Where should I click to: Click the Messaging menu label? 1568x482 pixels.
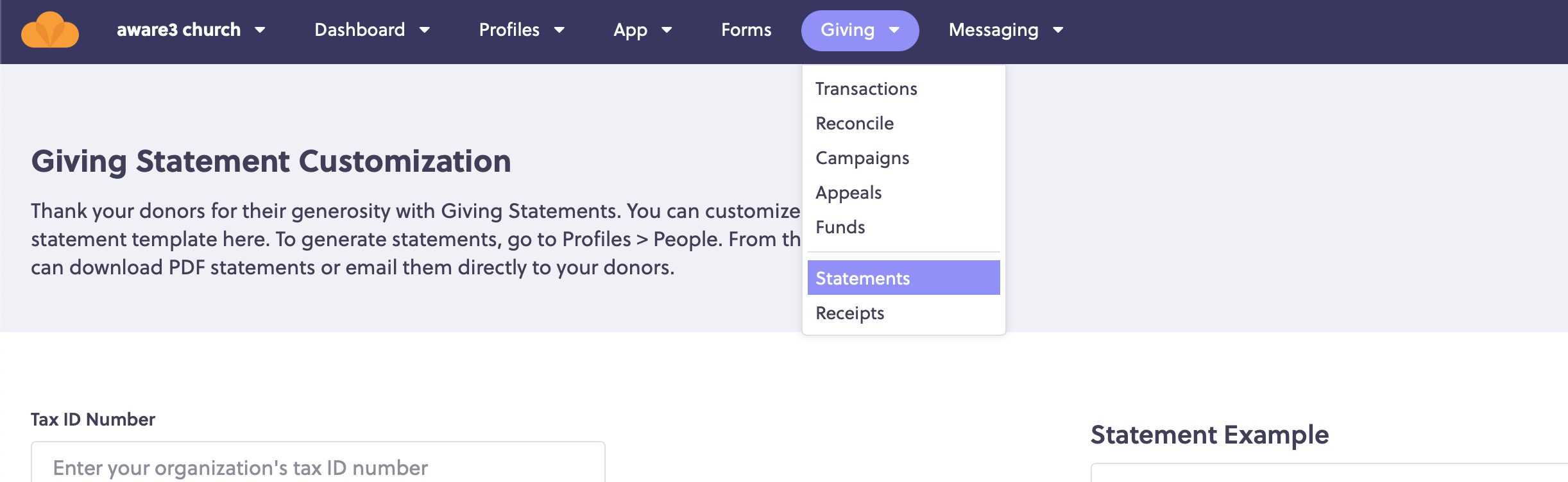coord(993,30)
